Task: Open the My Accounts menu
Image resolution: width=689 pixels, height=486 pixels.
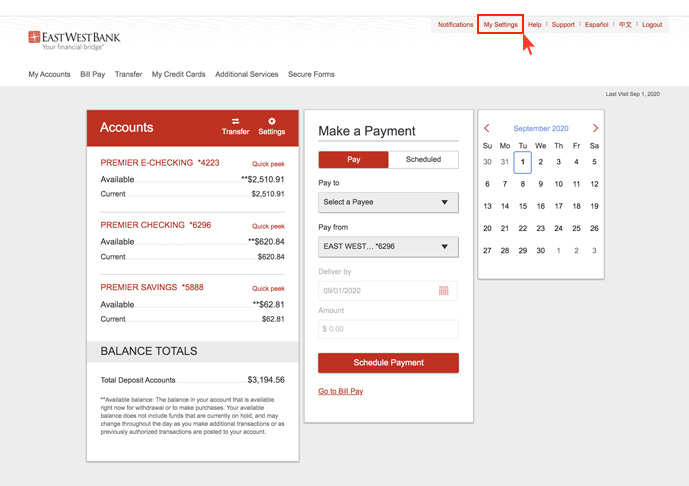Action: 49,74
